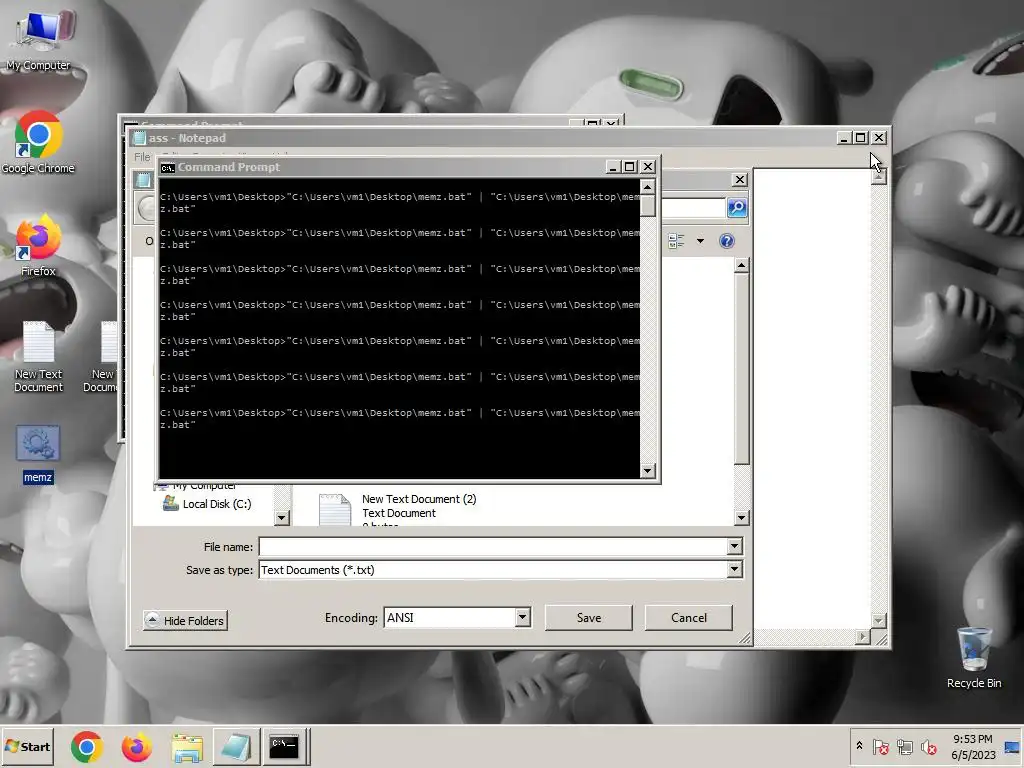Click into the File name input field
Viewport: 1024px width, 768px height.
[x=493, y=547]
